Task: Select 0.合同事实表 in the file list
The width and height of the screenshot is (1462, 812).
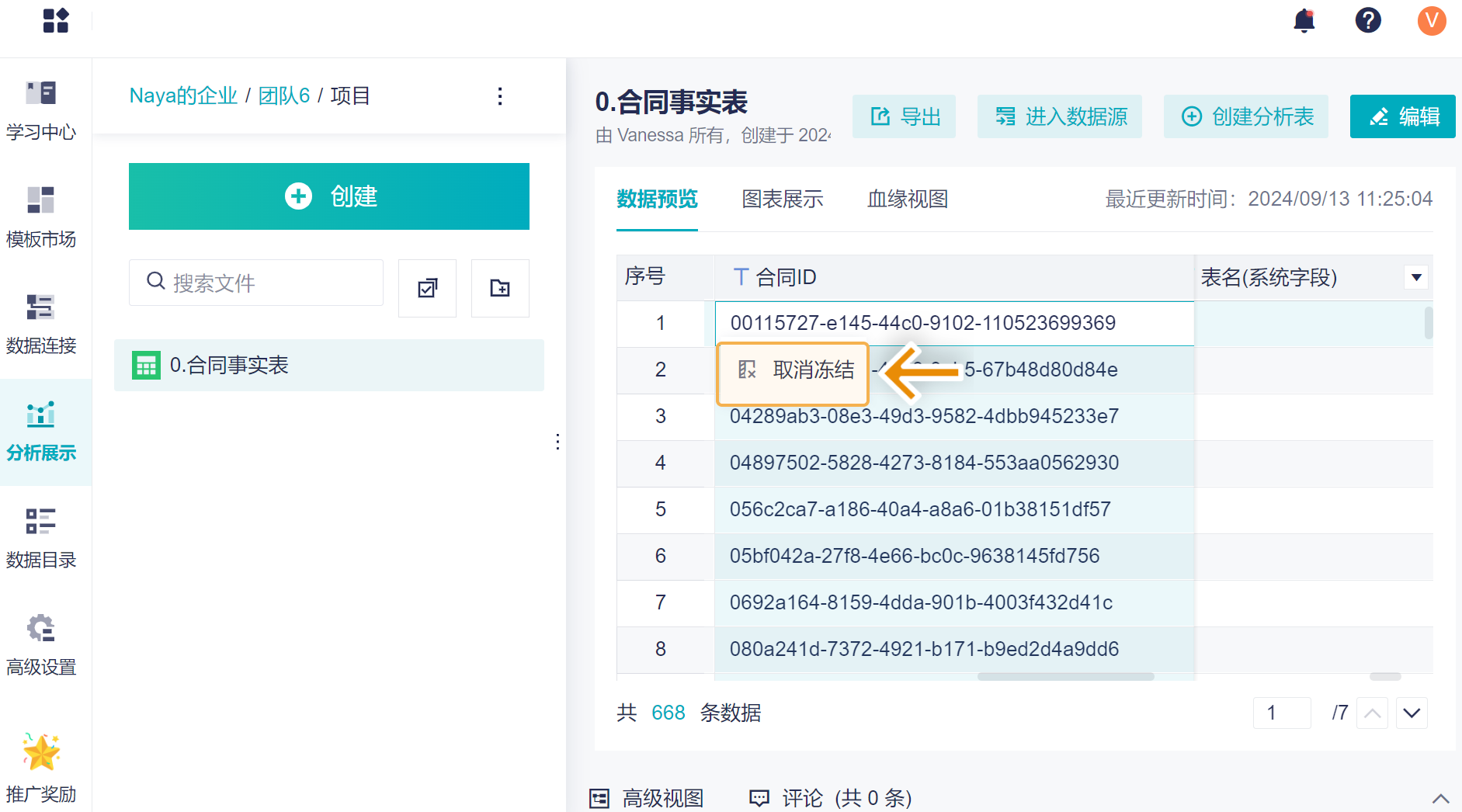Action: pos(329,365)
